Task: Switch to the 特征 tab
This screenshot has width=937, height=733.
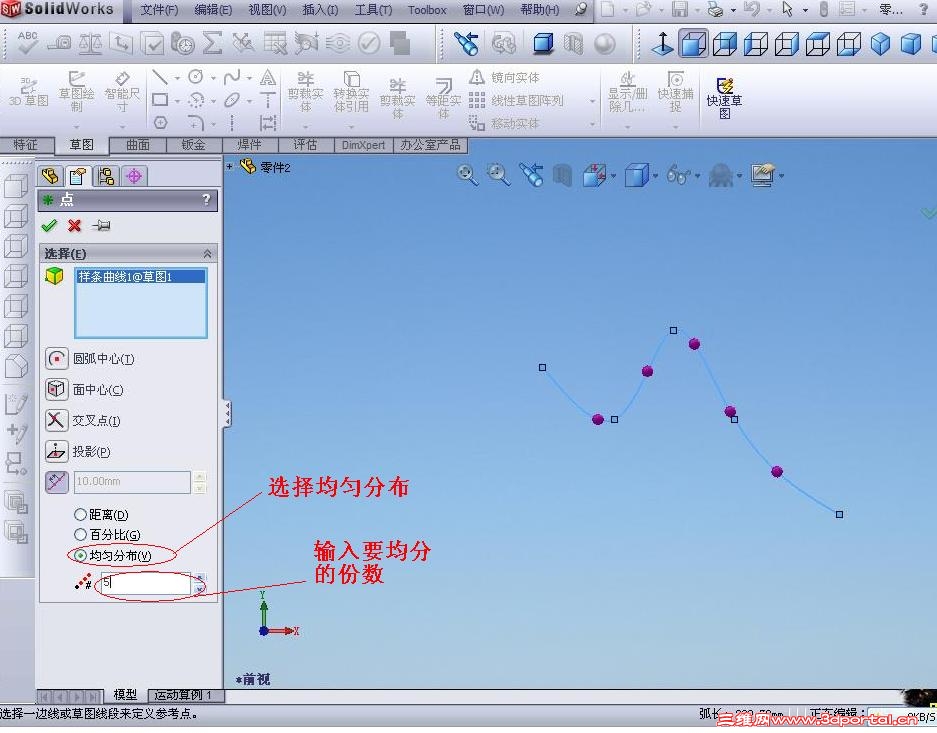Action: tap(26, 145)
